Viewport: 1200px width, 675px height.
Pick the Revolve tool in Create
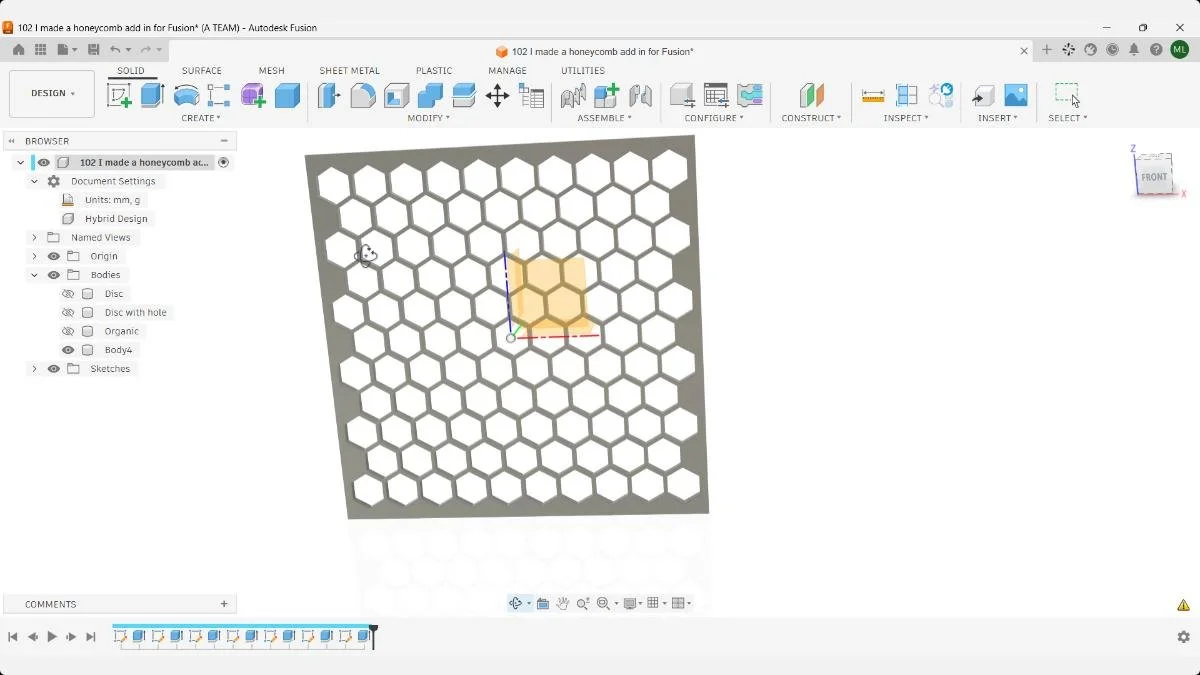click(x=186, y=95)
